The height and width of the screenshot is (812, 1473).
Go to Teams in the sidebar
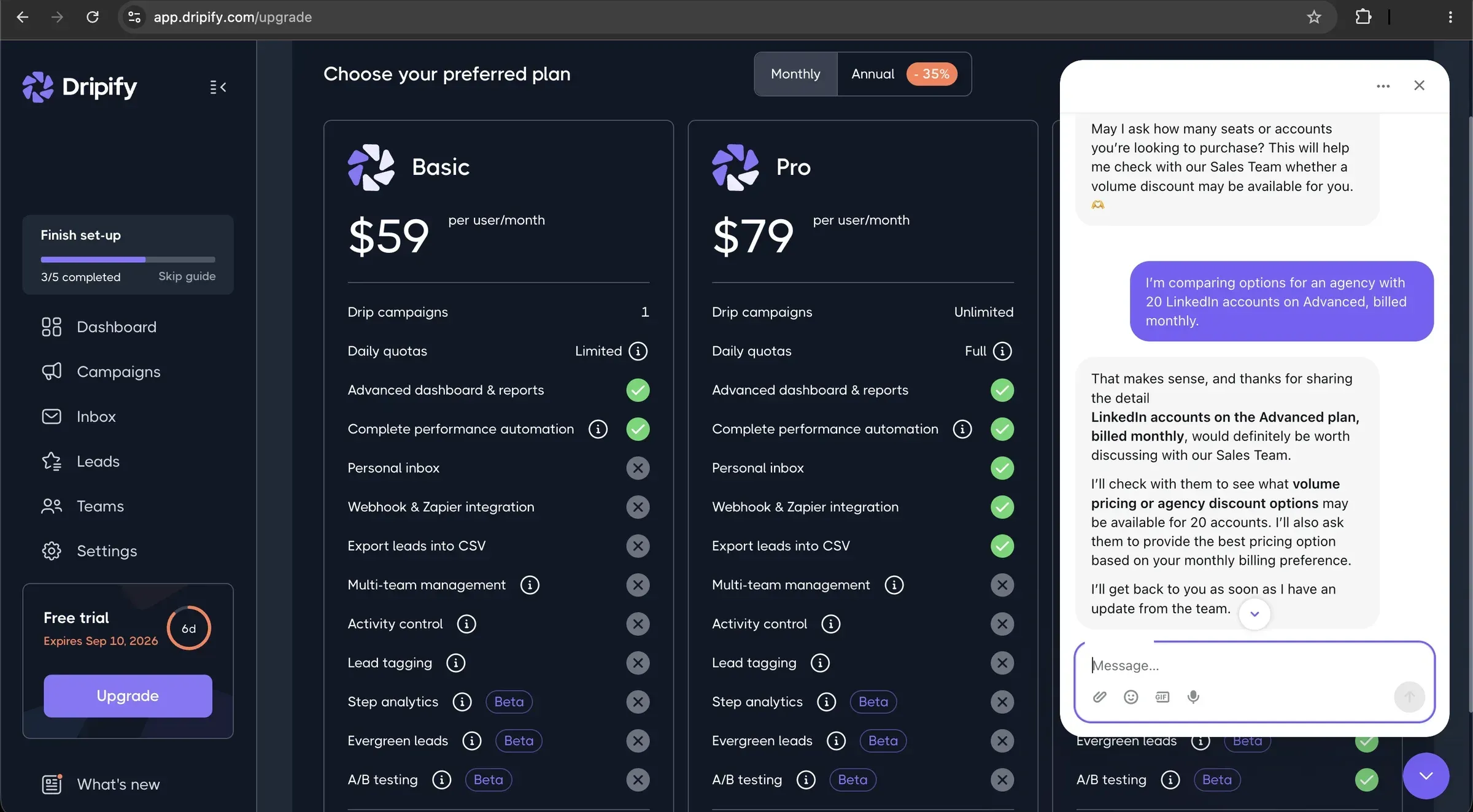click(x=82, y=506)
